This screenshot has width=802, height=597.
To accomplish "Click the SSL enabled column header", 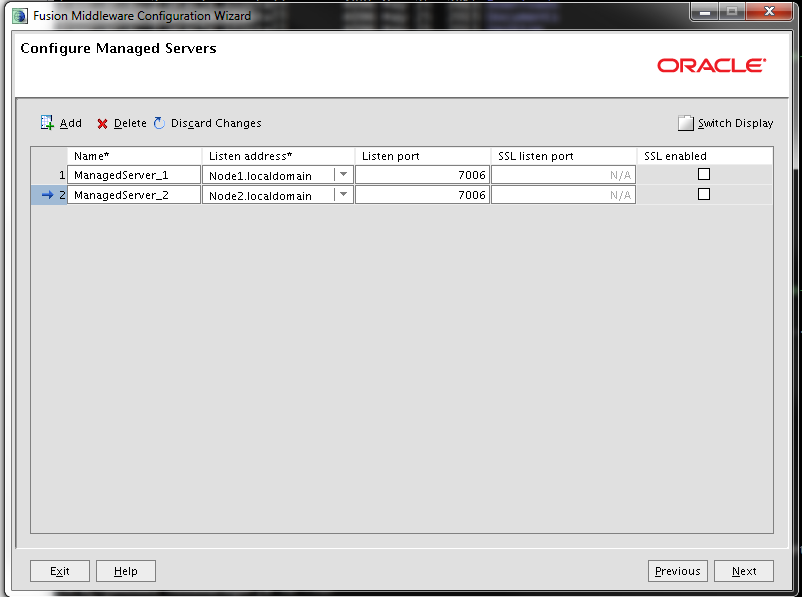I will [x=704, y=156].
